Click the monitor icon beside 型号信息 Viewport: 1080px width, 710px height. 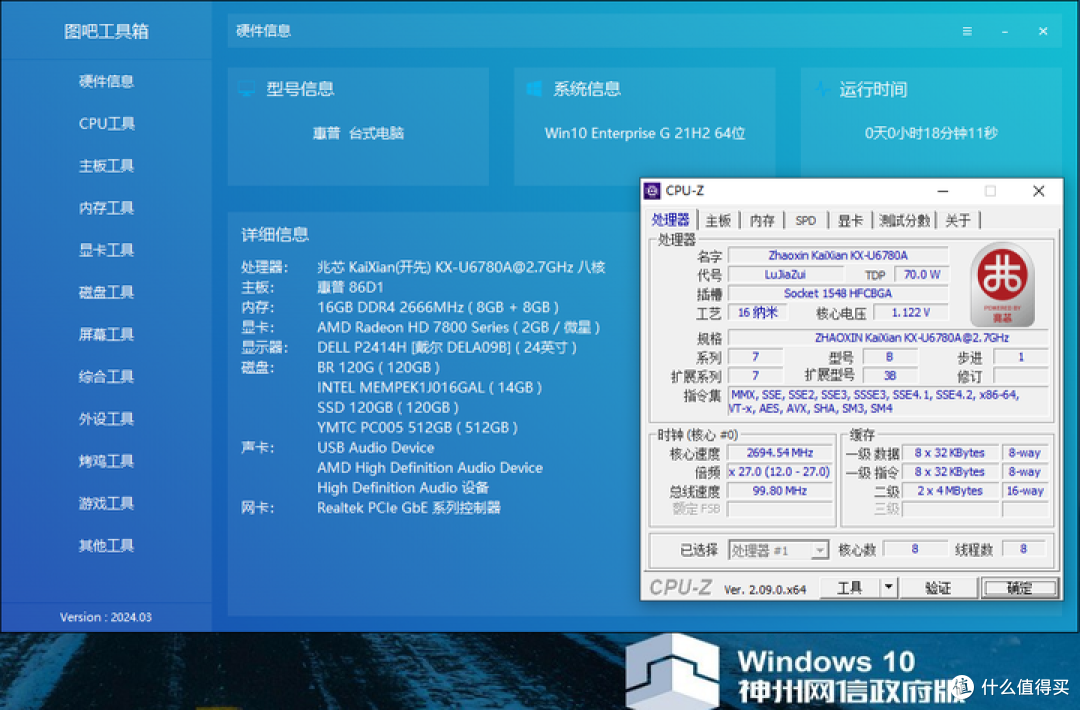click(247, 89)
